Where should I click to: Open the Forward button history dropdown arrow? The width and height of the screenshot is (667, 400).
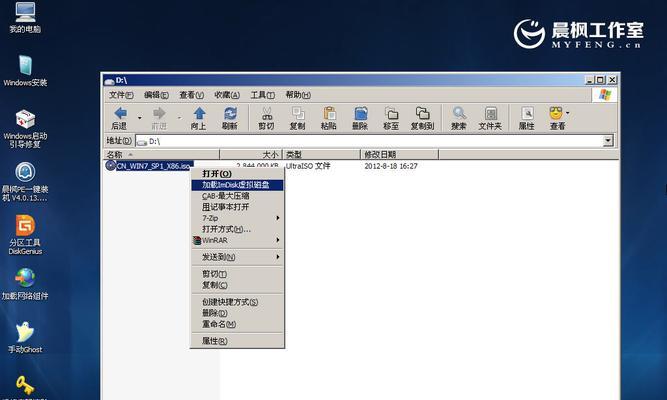(179, 117)
